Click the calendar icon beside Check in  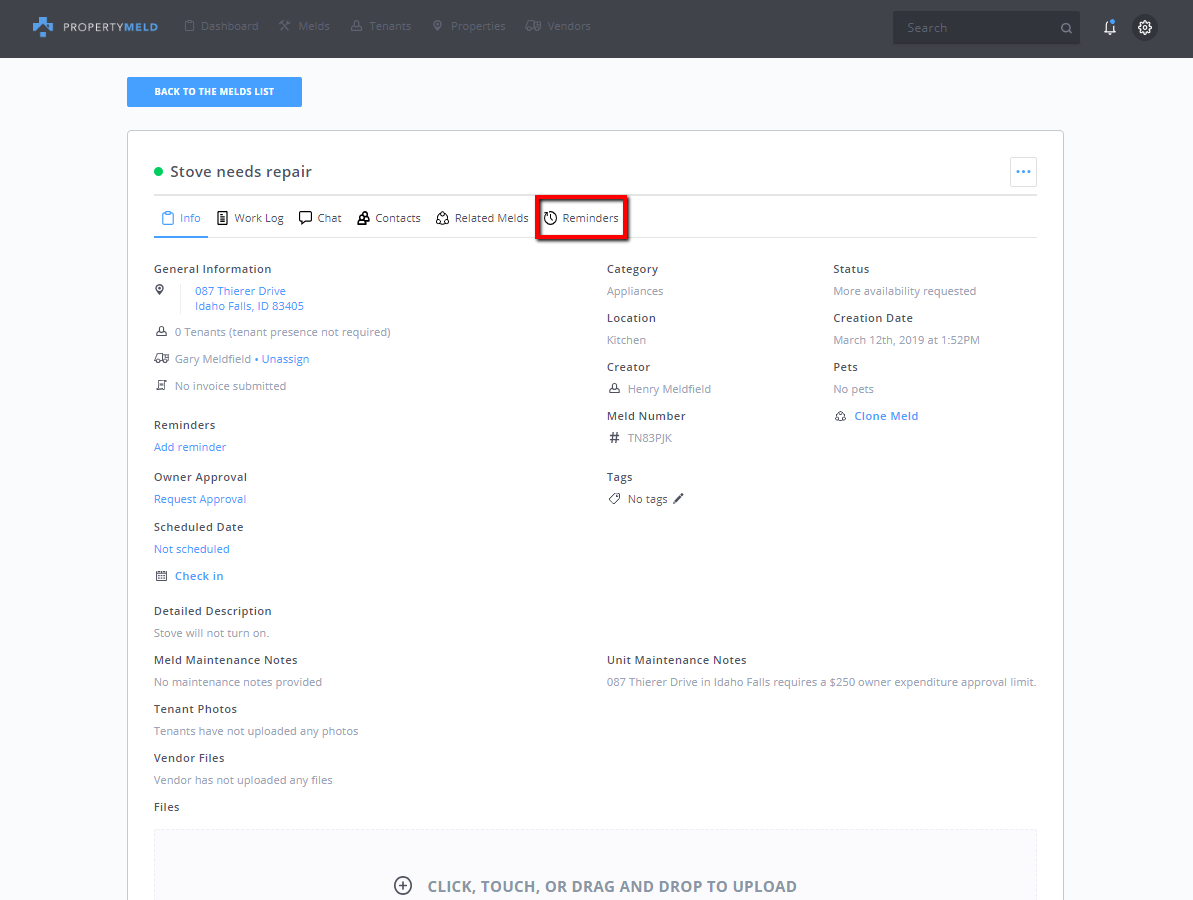click(x=161, y=576)
